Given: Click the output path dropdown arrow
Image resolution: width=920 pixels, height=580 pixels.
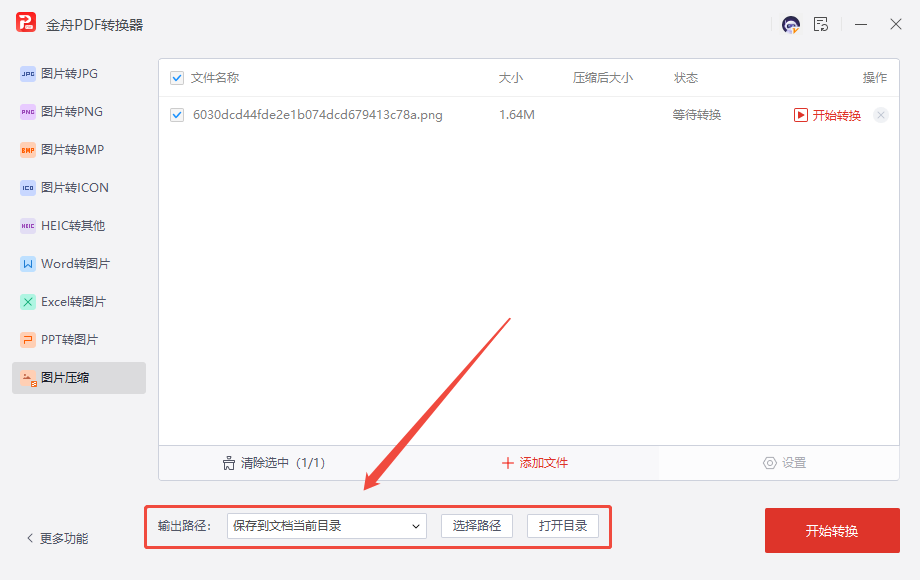Looking at the screenshot, I should [x=415, y=526].
